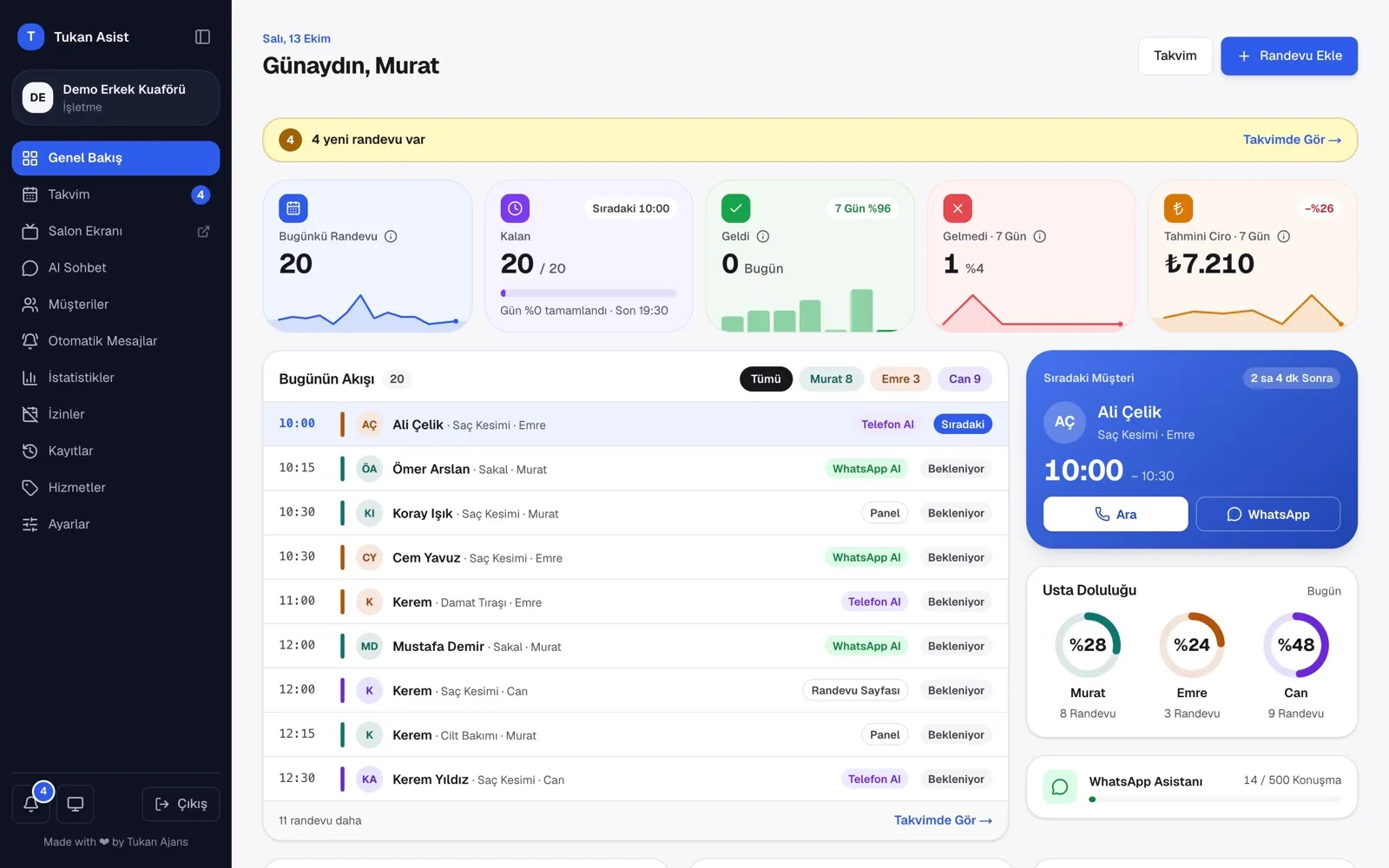The image size is (1389, 868).
Task: Open Takvim in the sidebar
Action: (115, 194)
